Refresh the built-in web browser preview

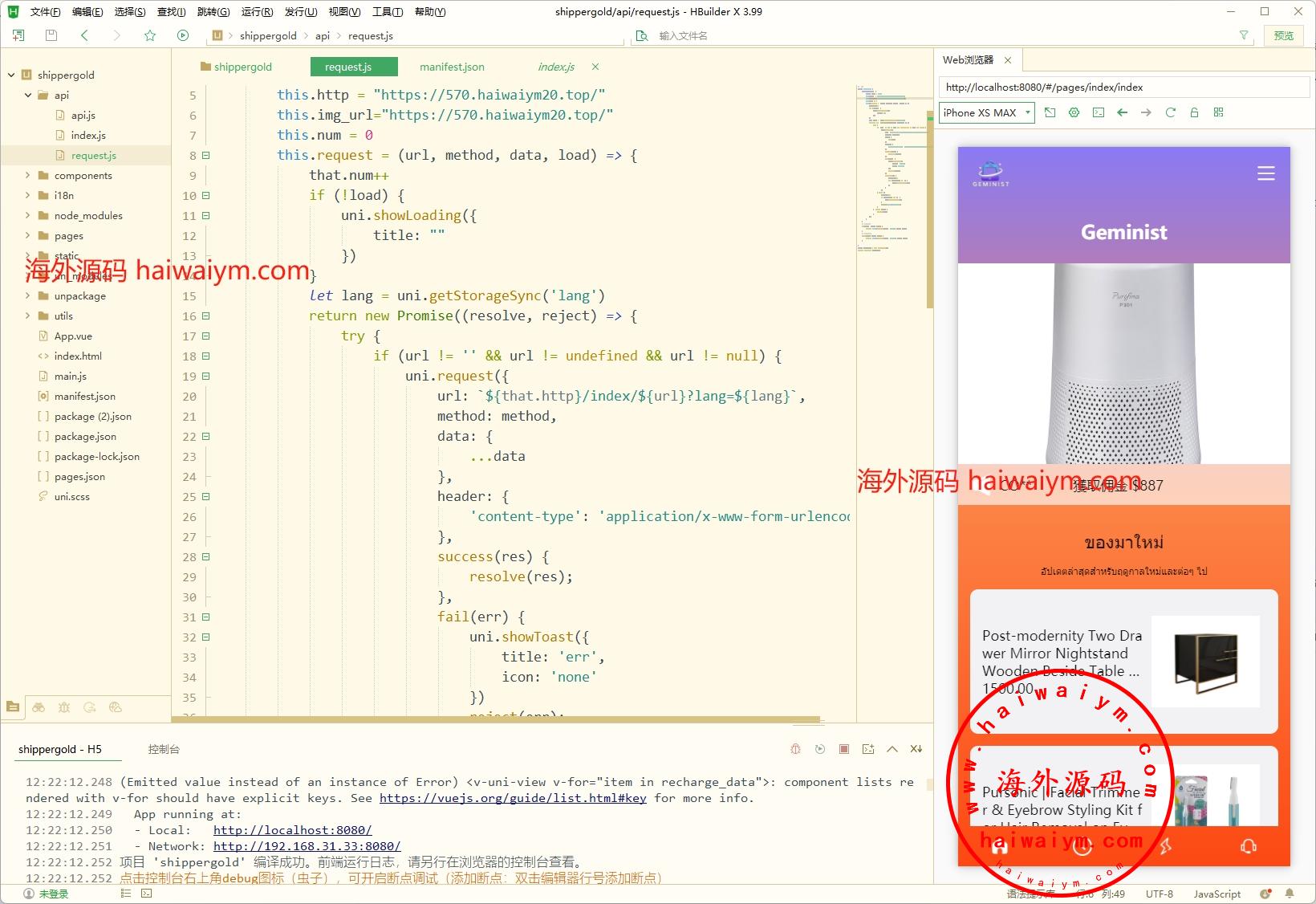pos(1170,112)
